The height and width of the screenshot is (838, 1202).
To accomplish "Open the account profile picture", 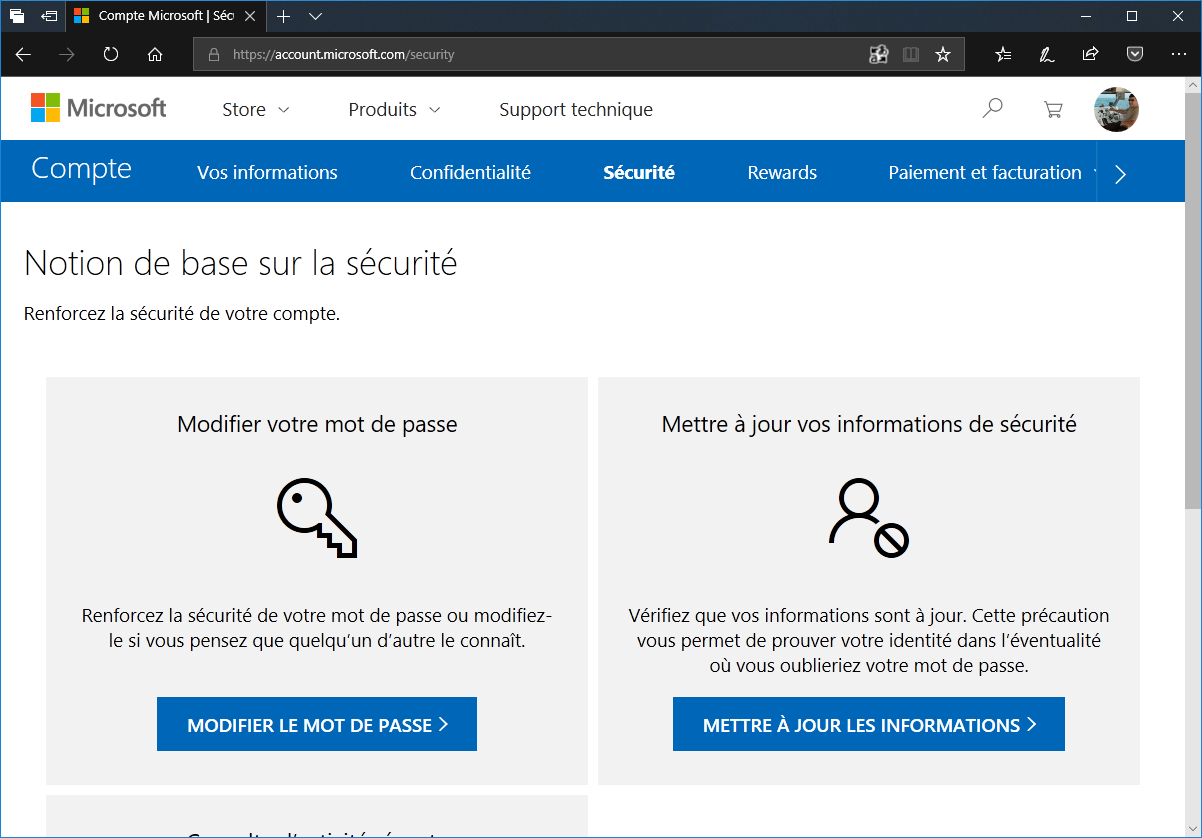I will [x=1116, y=110].
